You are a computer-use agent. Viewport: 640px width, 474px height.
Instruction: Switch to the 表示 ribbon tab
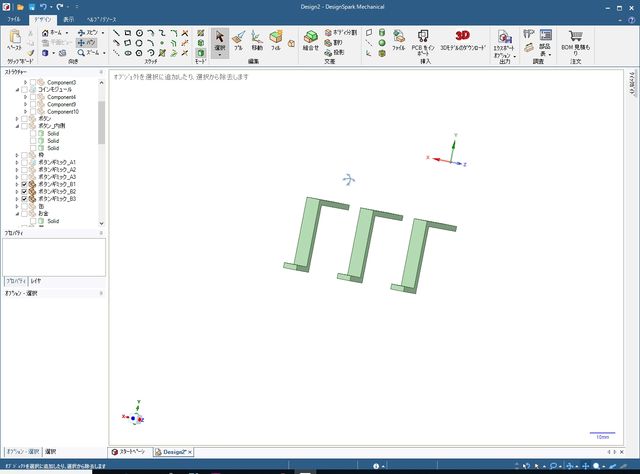coord(69,19)
